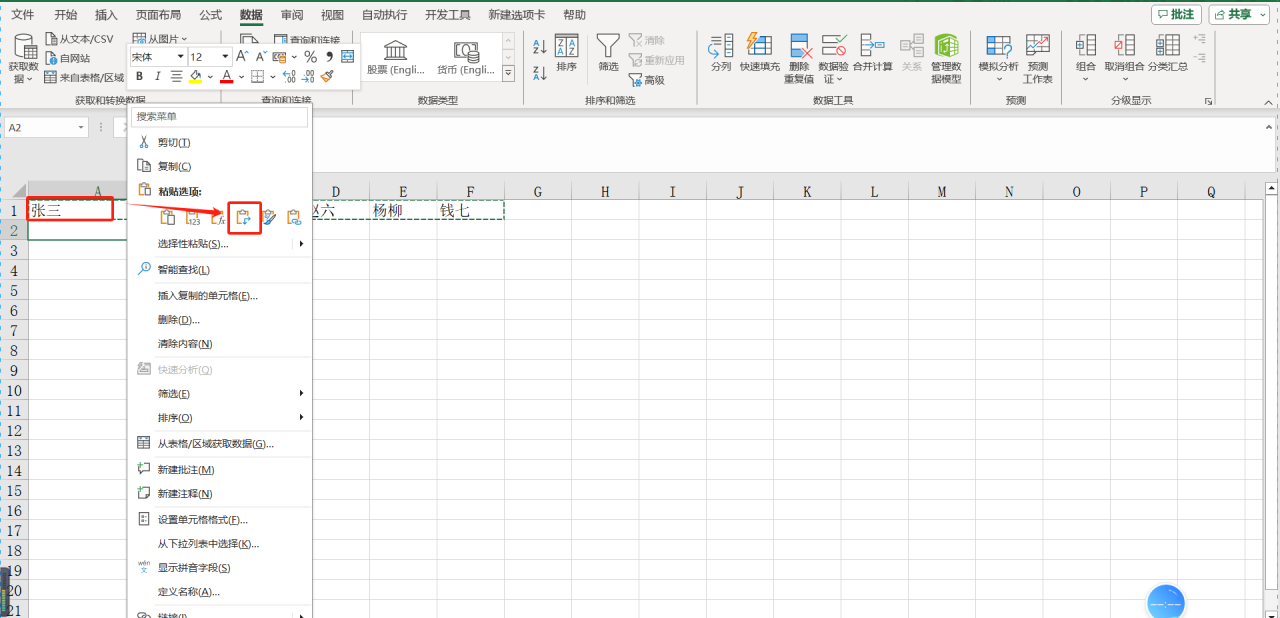Click 自网站 (From Web) button
The image size is (1280, 618).
[68, 58]
